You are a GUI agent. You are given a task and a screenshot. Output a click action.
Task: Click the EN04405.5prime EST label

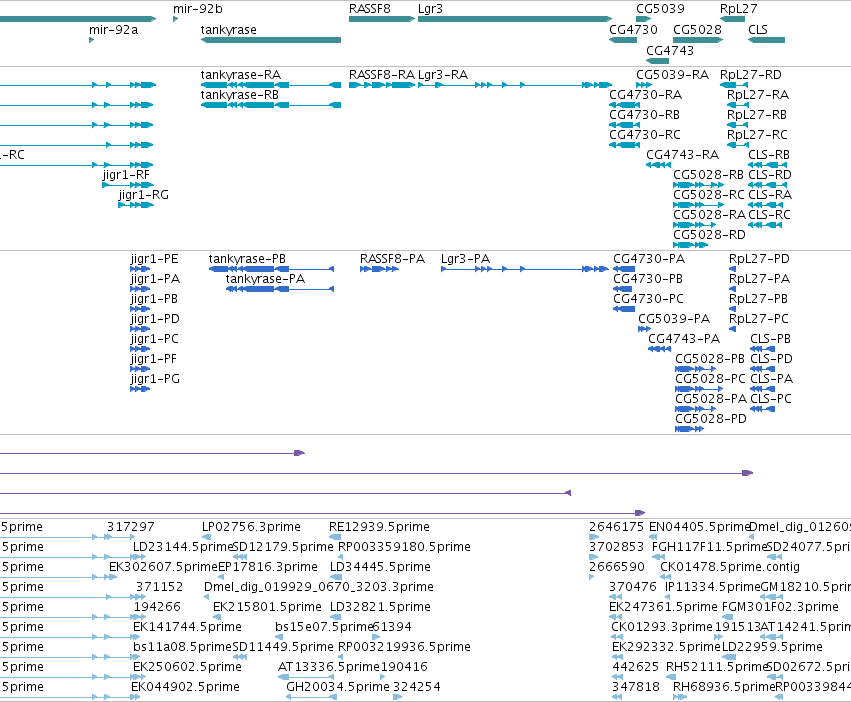click(x=700, y=527)
